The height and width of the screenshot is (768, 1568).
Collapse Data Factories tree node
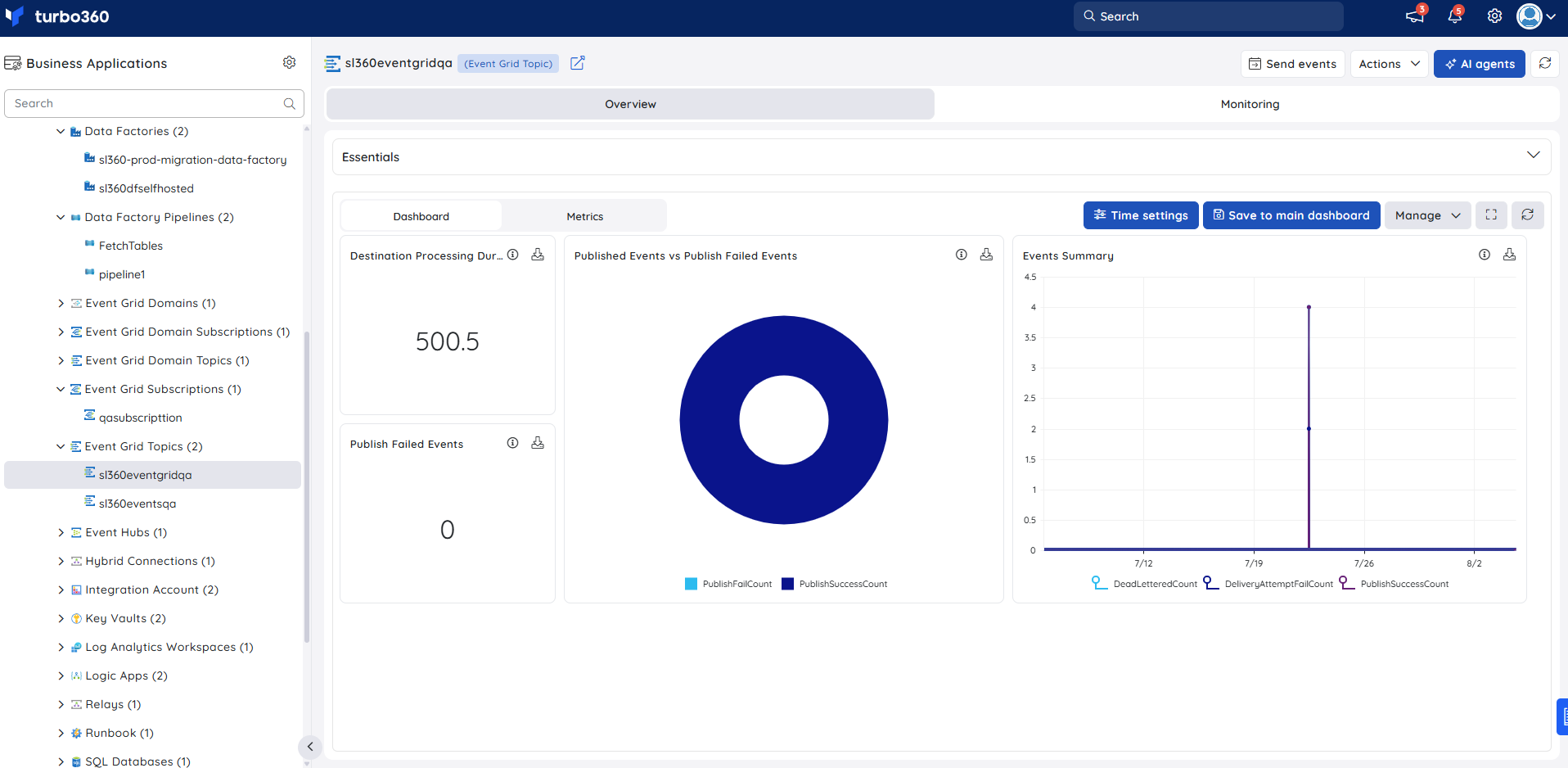click(x=61, y=131)
